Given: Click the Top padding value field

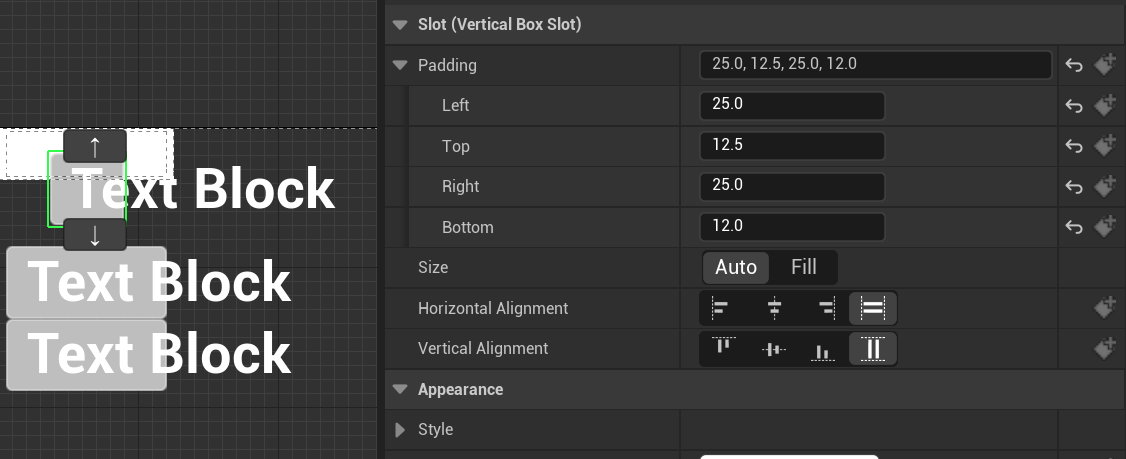Looking at the screenshot, I should coord(792,146).
